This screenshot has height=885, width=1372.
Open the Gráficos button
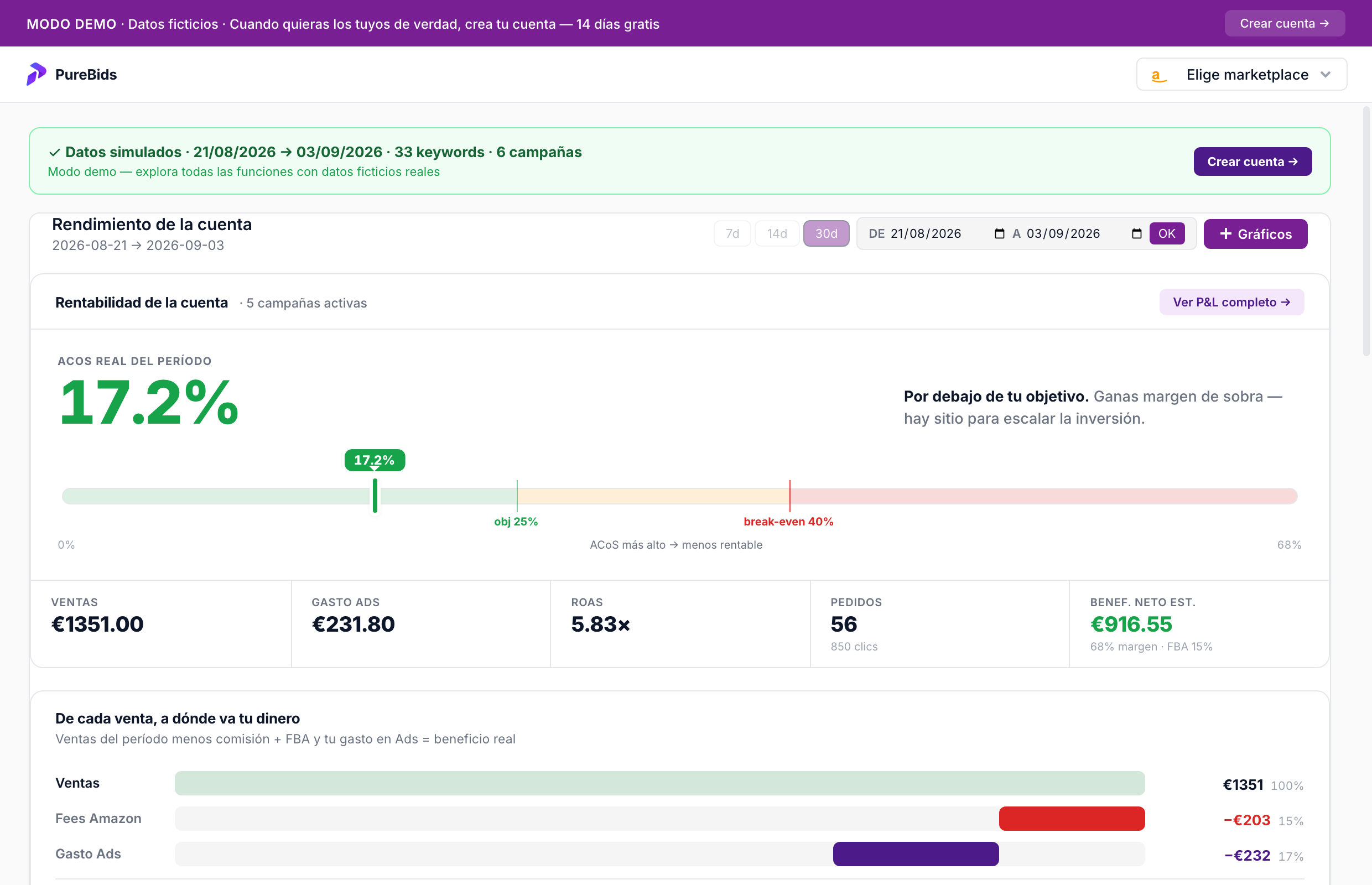point(1255,234)
